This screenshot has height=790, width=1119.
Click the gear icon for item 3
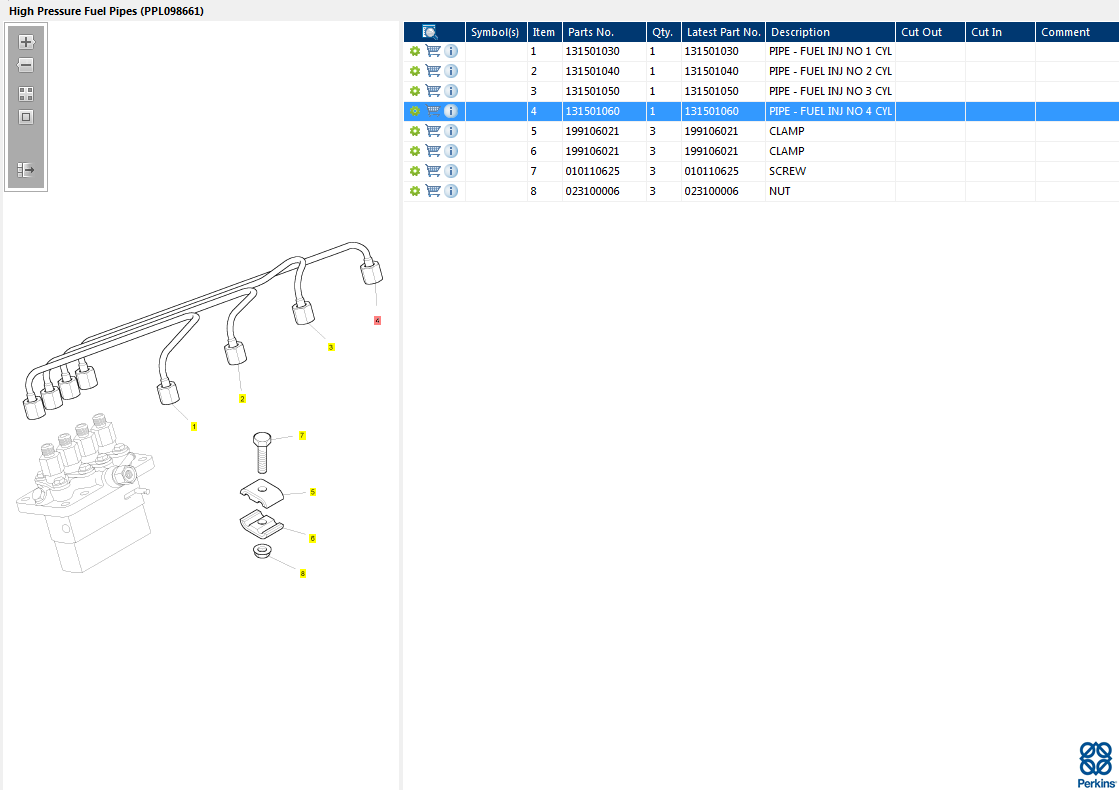(415, 91)
